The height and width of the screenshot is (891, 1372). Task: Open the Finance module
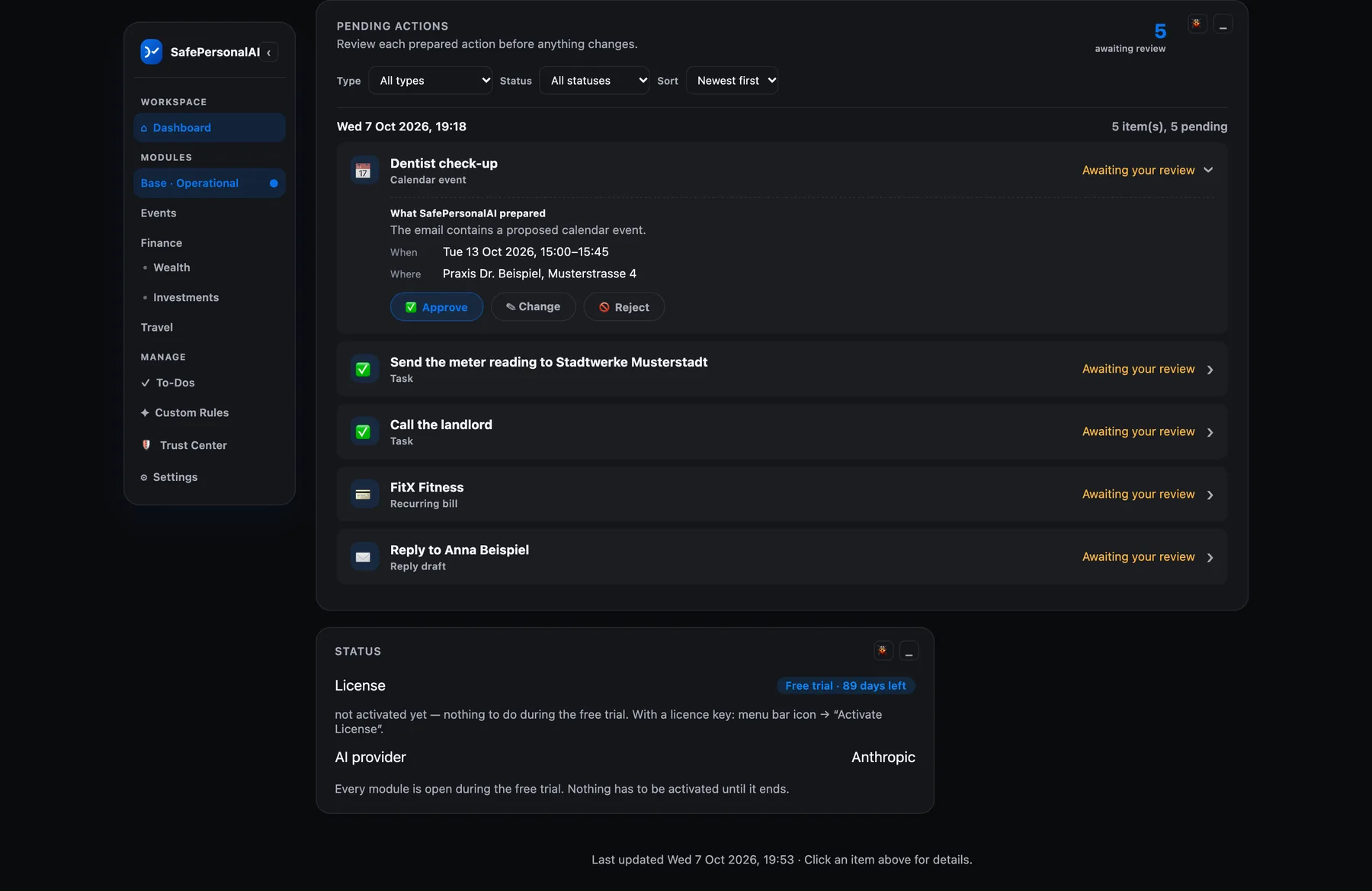210,242
